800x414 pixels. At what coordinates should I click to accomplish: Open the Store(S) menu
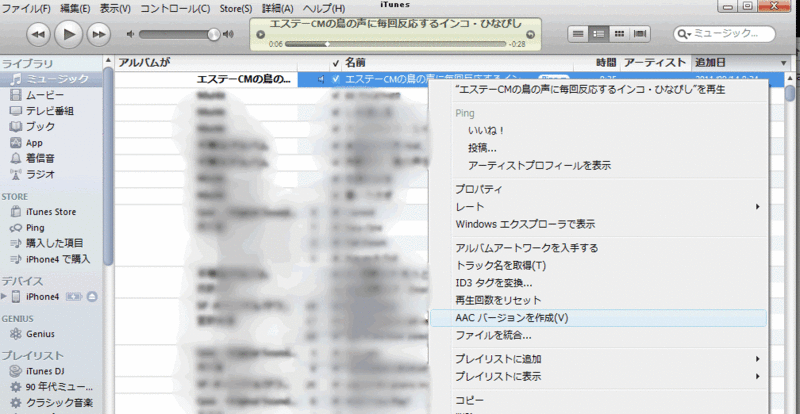[x=236, y=9]
